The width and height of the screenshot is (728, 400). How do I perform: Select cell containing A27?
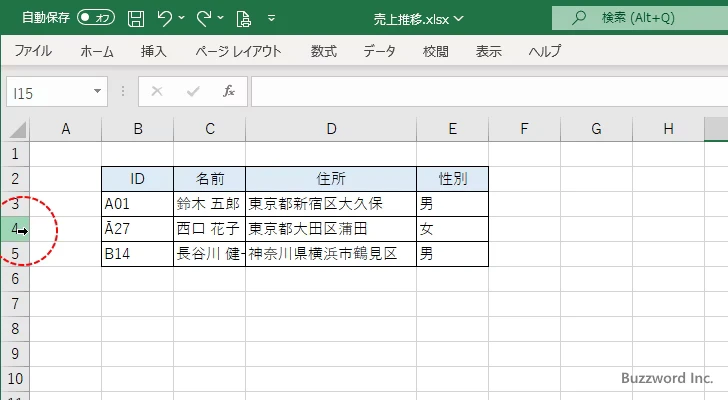137,229
